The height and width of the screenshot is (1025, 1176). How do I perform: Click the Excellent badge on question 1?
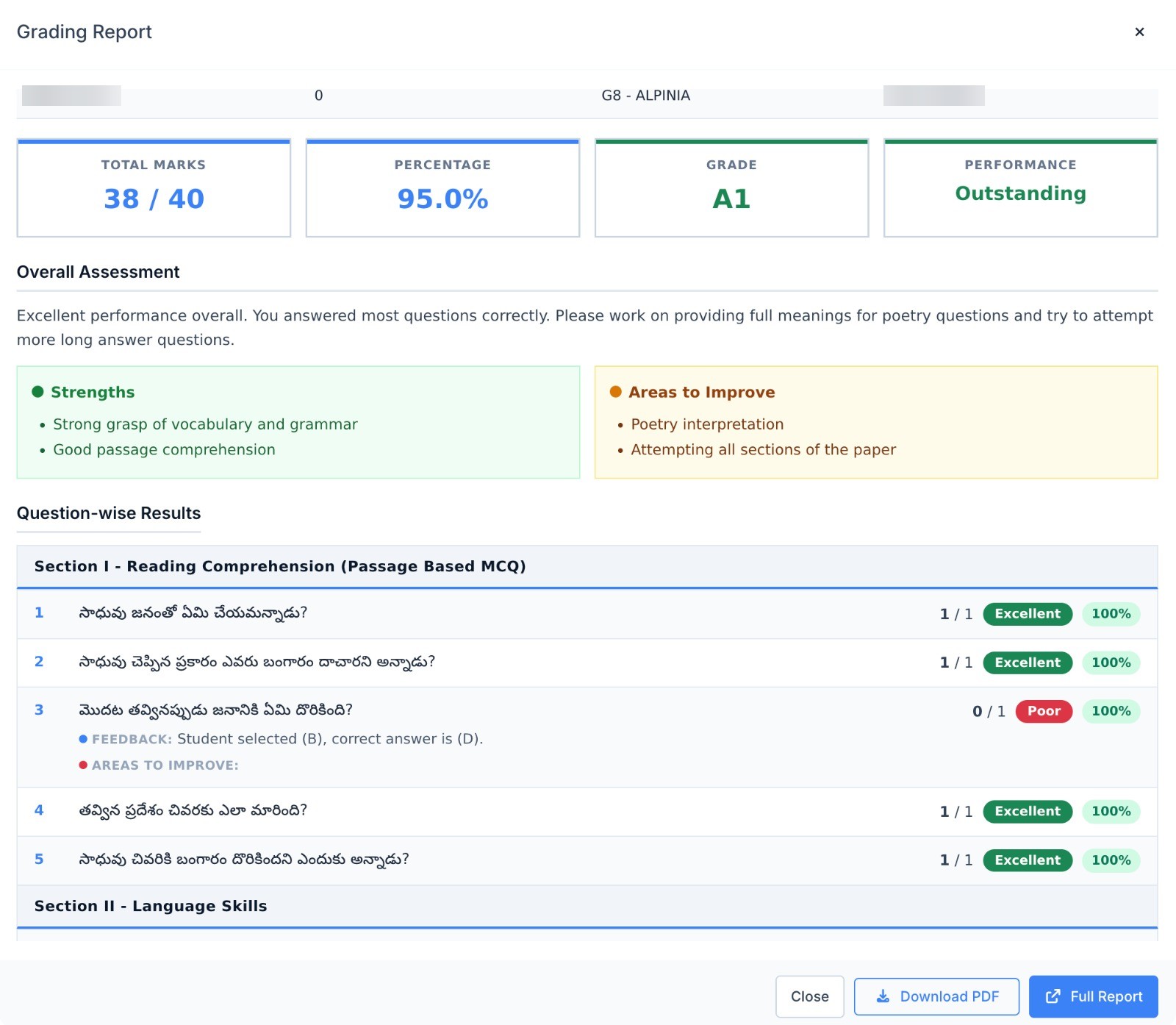click(1028, 614)
